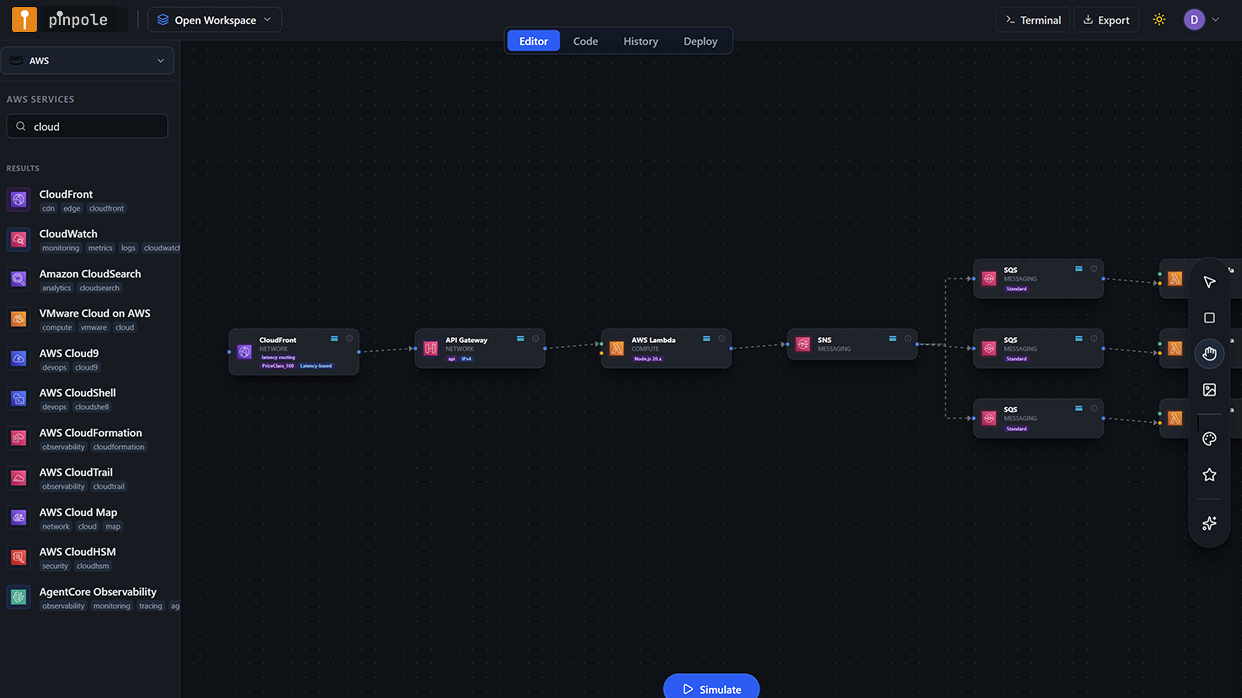
Task: Toggle the code view icon on the SNS node
Action: click(893, 337)
